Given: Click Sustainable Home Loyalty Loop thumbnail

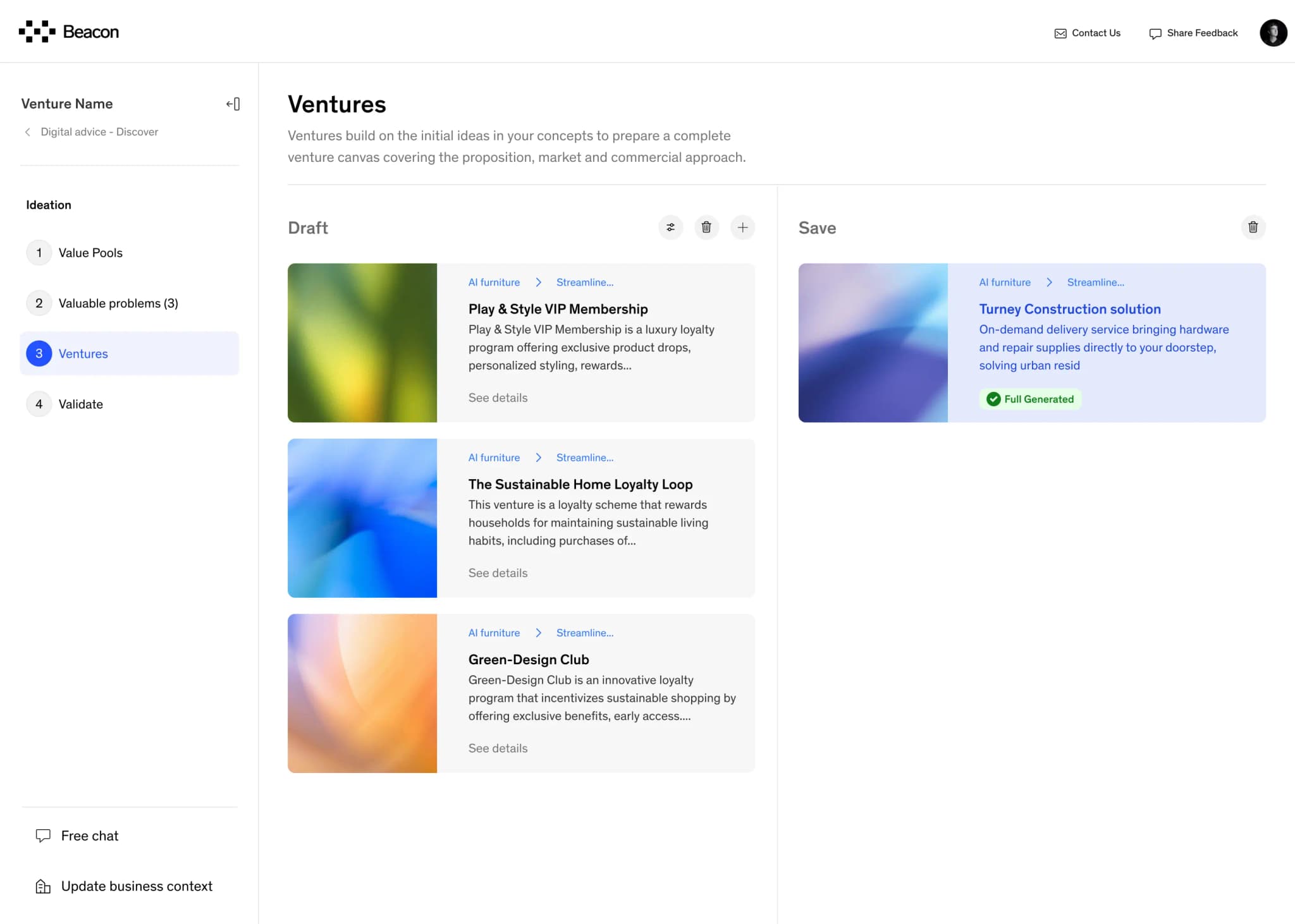Looking at the screenshot, I should pos(362,518).
